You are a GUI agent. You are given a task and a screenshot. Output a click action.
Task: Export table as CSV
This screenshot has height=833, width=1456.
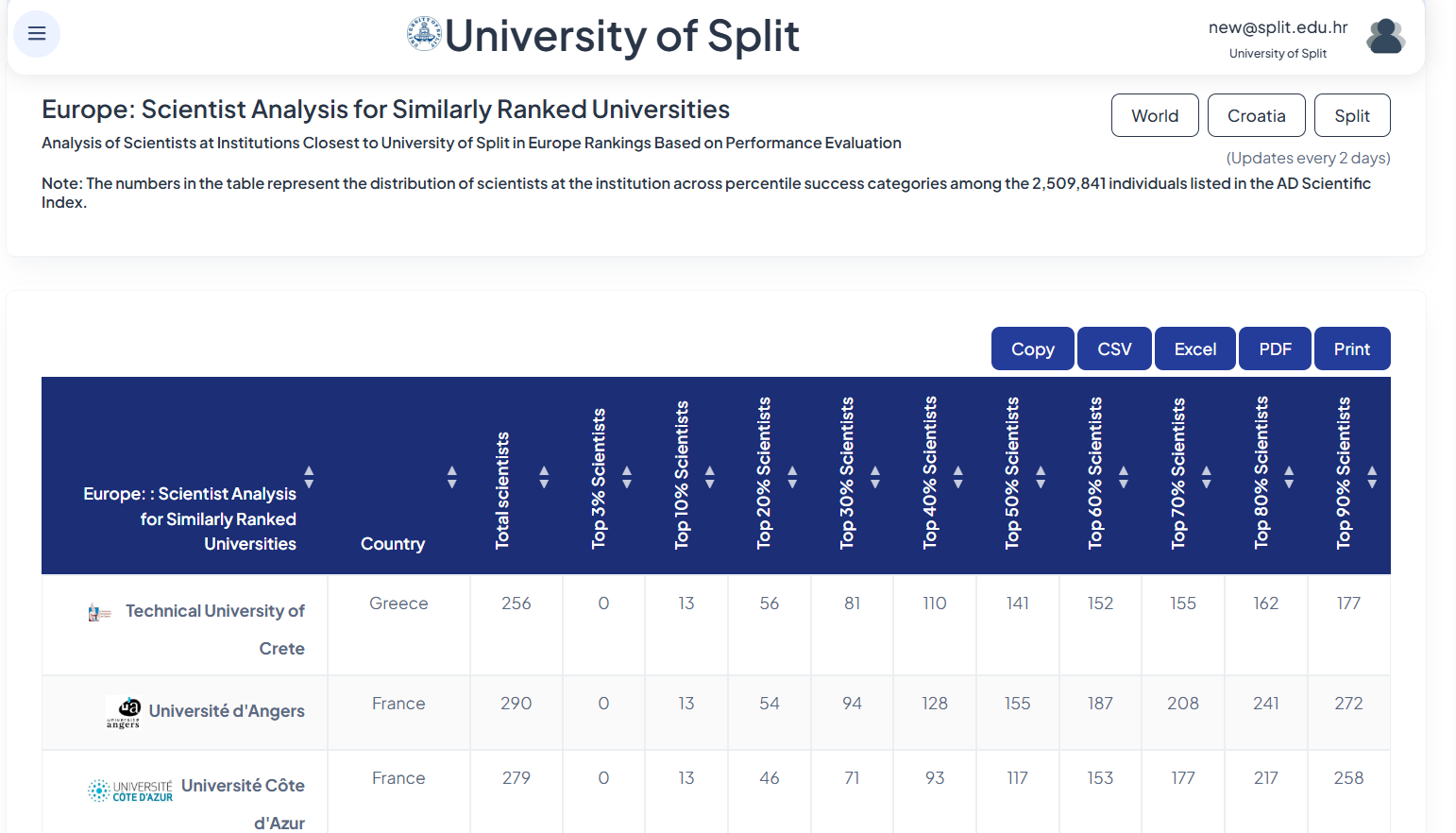(1114, 348)
